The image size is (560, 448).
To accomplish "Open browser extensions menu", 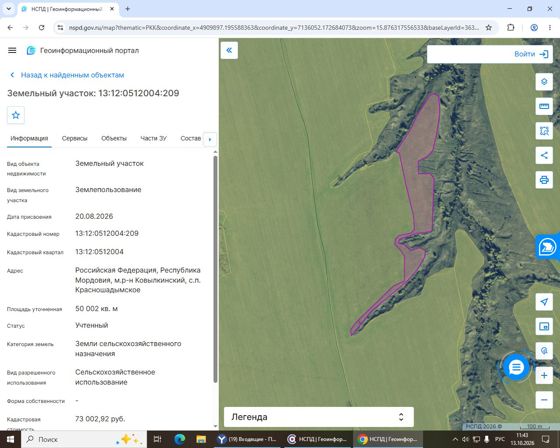I will point(511,28).
